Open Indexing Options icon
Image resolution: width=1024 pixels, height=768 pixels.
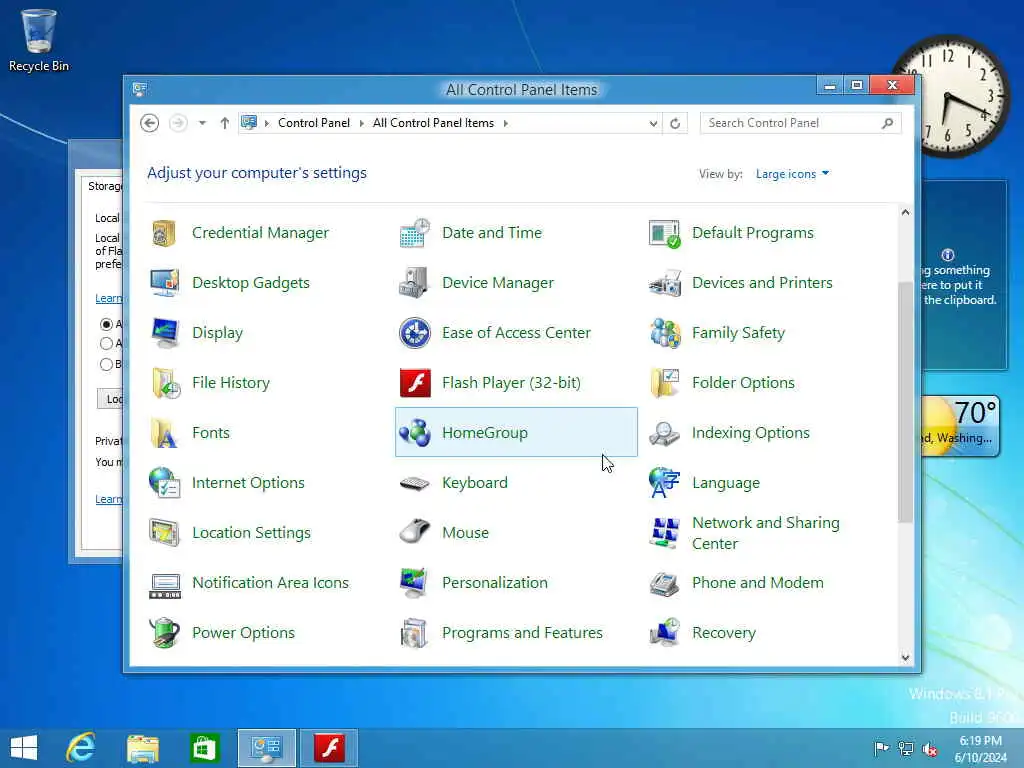click(665, 433)
